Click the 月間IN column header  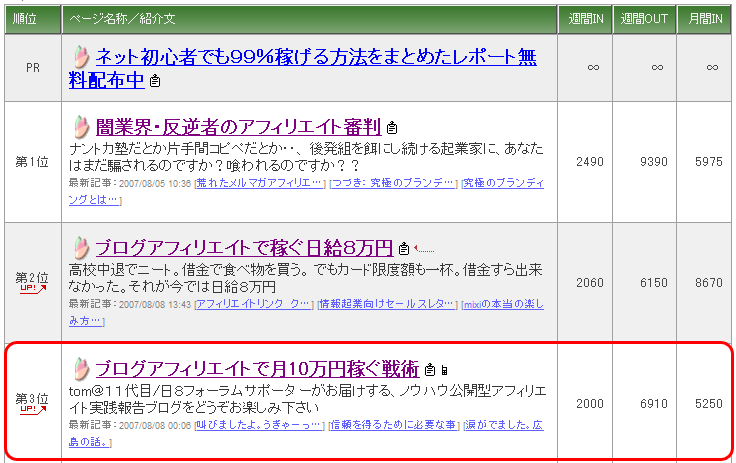(705, 19)
